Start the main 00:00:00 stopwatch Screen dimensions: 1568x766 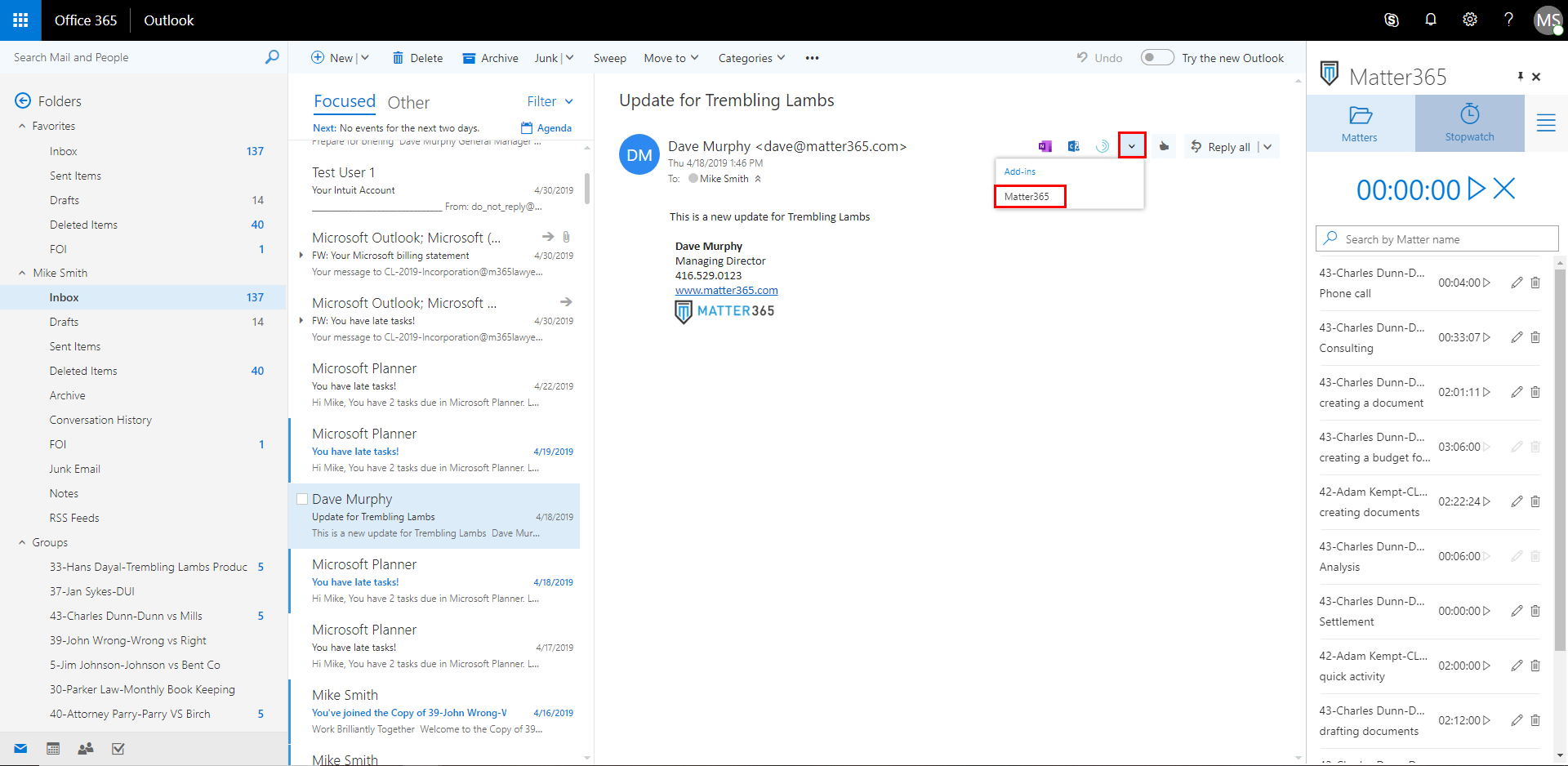coord(1477,189)
